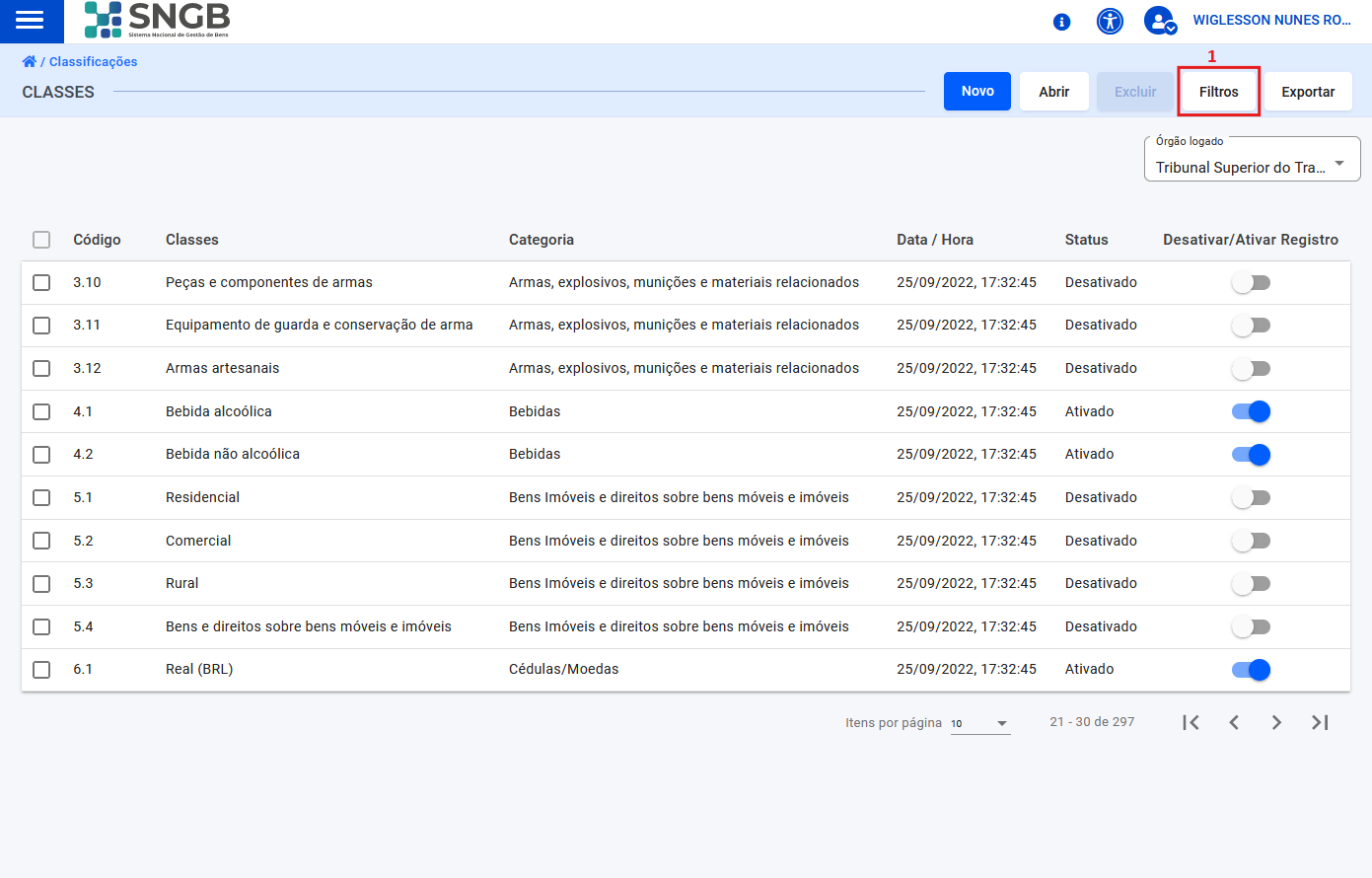Go to previous page of results
Viewport: 1372px width, 878px height.
pos(1234,722)
